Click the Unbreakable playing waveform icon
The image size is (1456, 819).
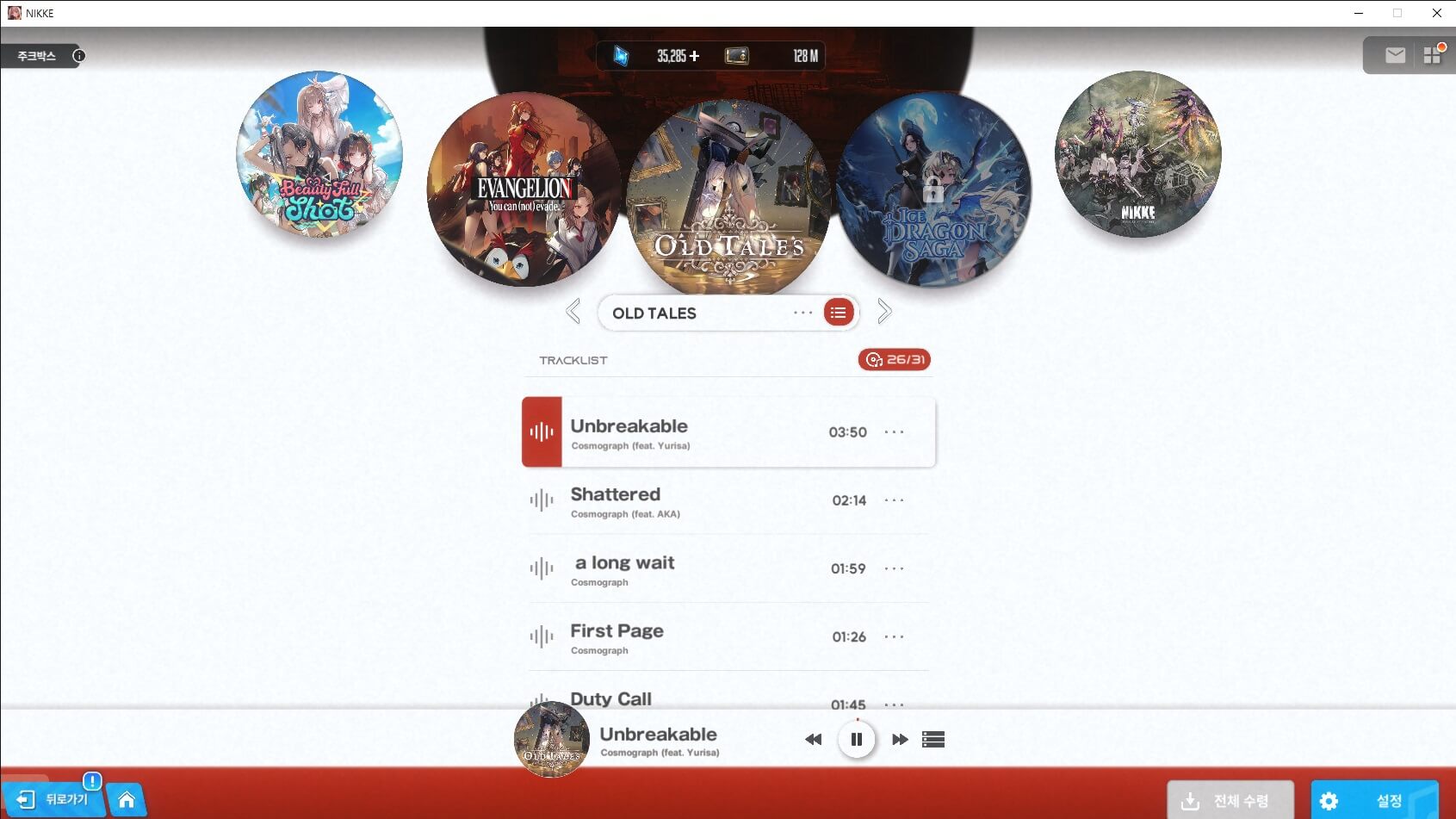542,432
